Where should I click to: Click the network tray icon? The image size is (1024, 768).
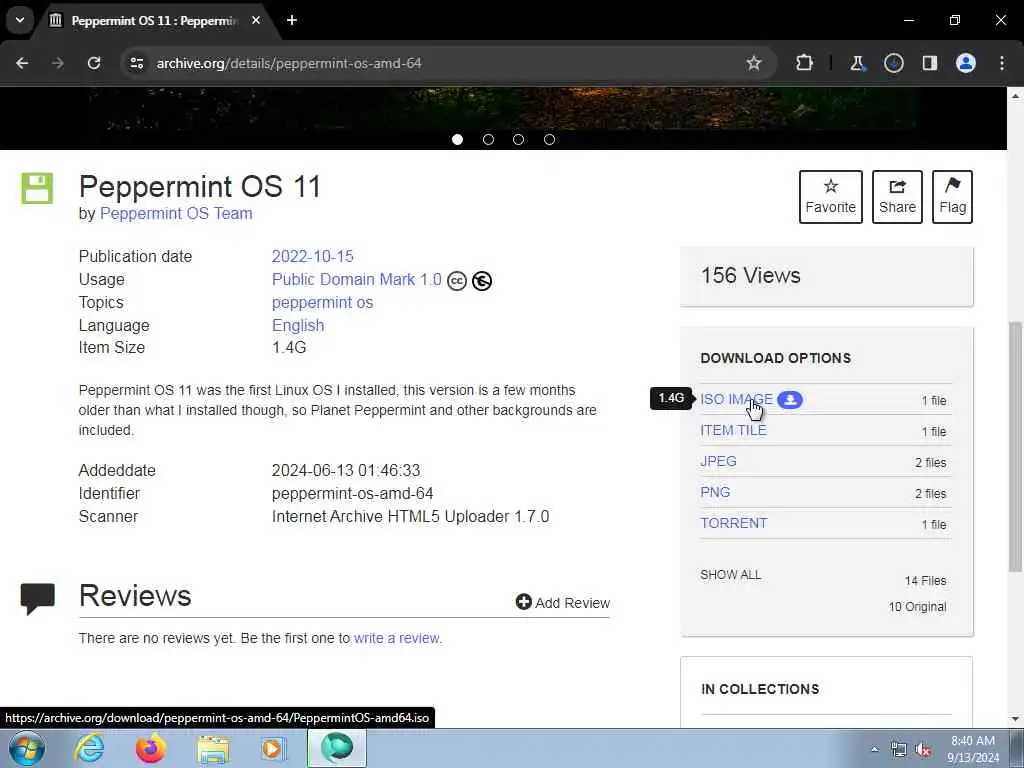click(899, 750)
